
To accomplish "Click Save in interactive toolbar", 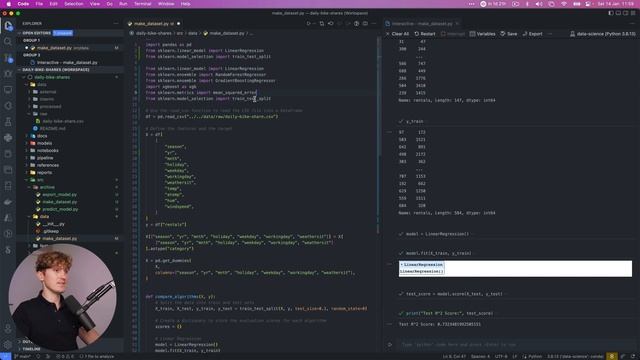I will tap(509, 34).
